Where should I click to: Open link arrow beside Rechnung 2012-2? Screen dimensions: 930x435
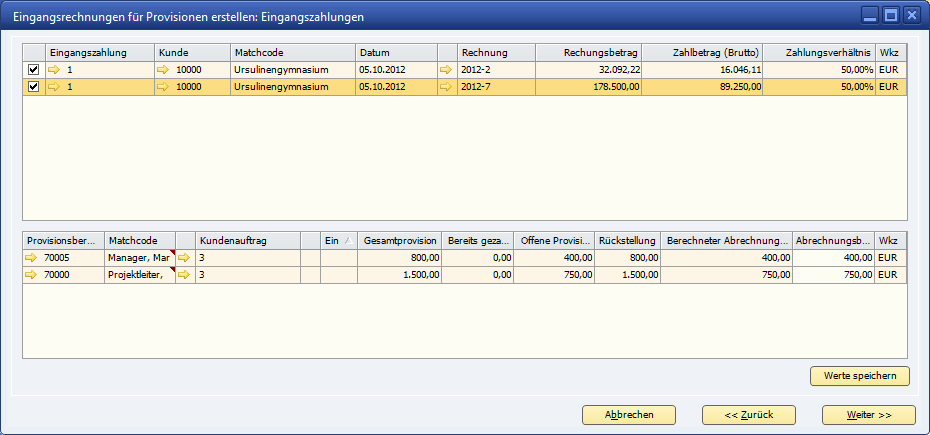(x=446, y=70)
